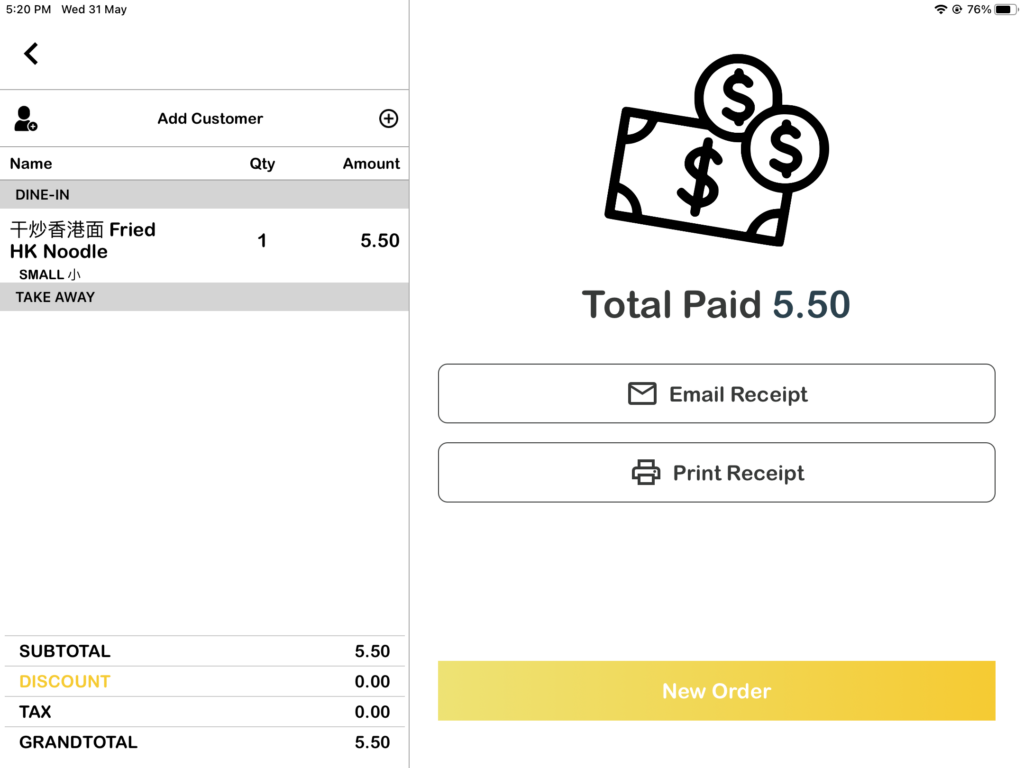Select the DINE-IN section header
The height and width of the screenshot is (768, 1024).
point(204,195)
